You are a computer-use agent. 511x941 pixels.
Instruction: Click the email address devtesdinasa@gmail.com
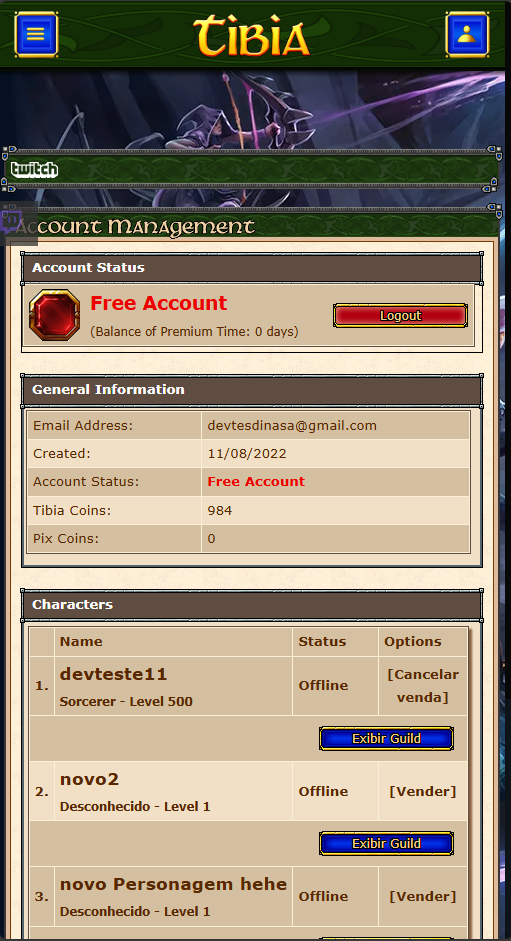292,425
